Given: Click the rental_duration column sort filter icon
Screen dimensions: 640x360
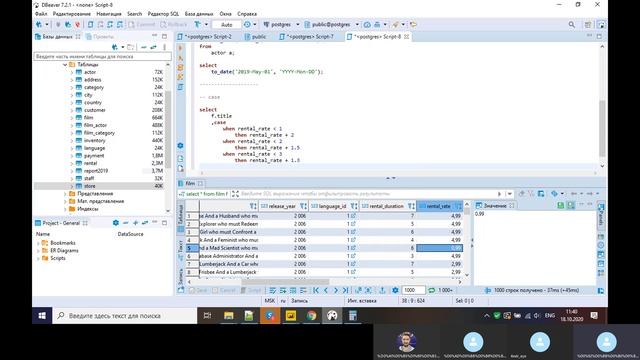Looking at the screenshot, I should click(x=411, y=206).
